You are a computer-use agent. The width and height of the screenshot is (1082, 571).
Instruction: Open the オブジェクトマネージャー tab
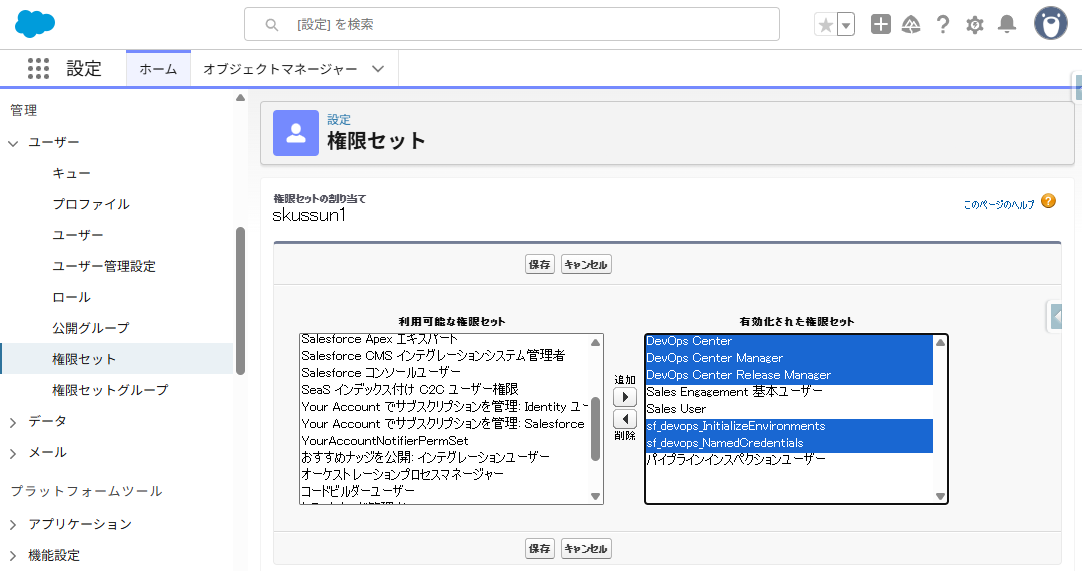280,69
